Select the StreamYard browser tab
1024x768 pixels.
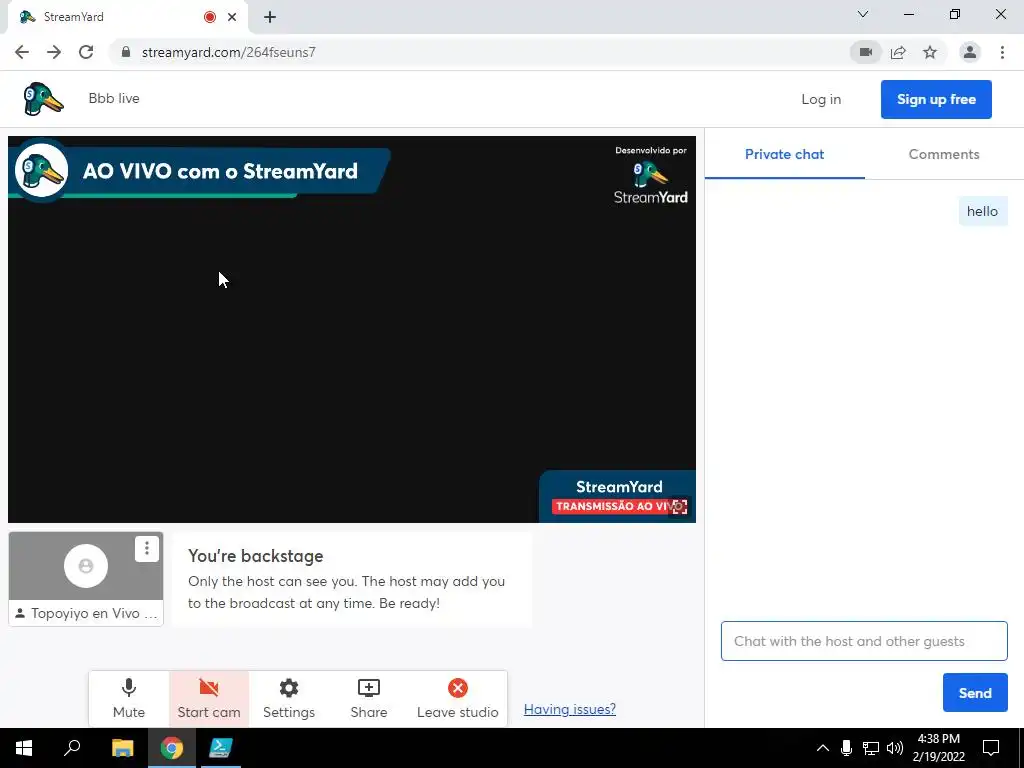click(127, 17)
